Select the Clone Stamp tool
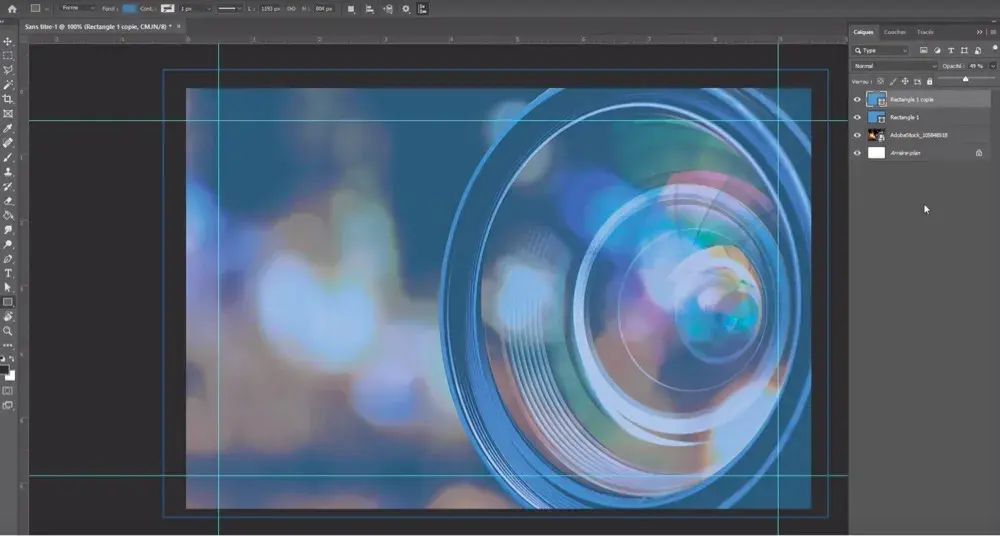 click(8, 172)
